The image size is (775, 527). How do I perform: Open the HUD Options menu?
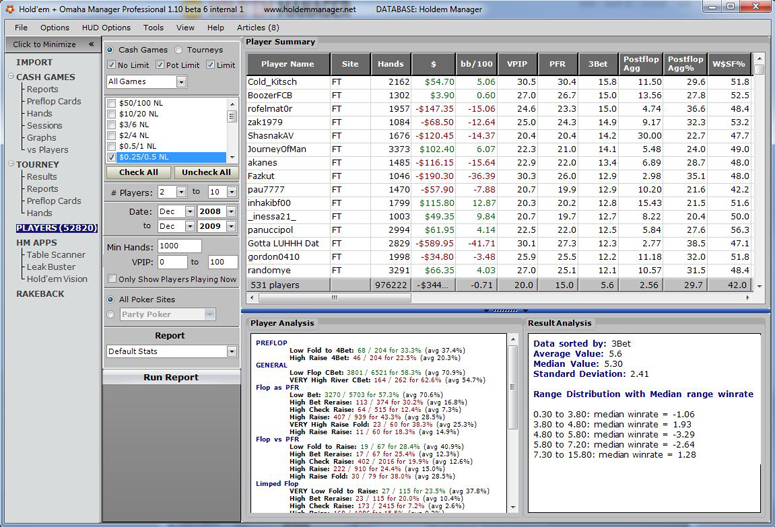click(x=106, y=28)
